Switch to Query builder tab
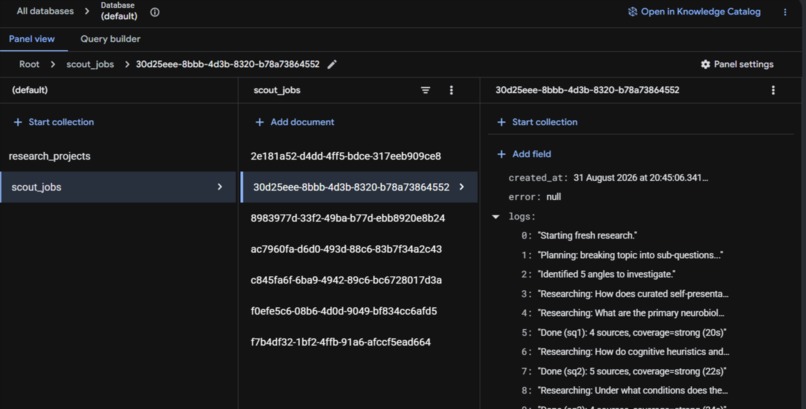Image resolution: width=806 pixels, height=409 pixels. pos(110,39)
